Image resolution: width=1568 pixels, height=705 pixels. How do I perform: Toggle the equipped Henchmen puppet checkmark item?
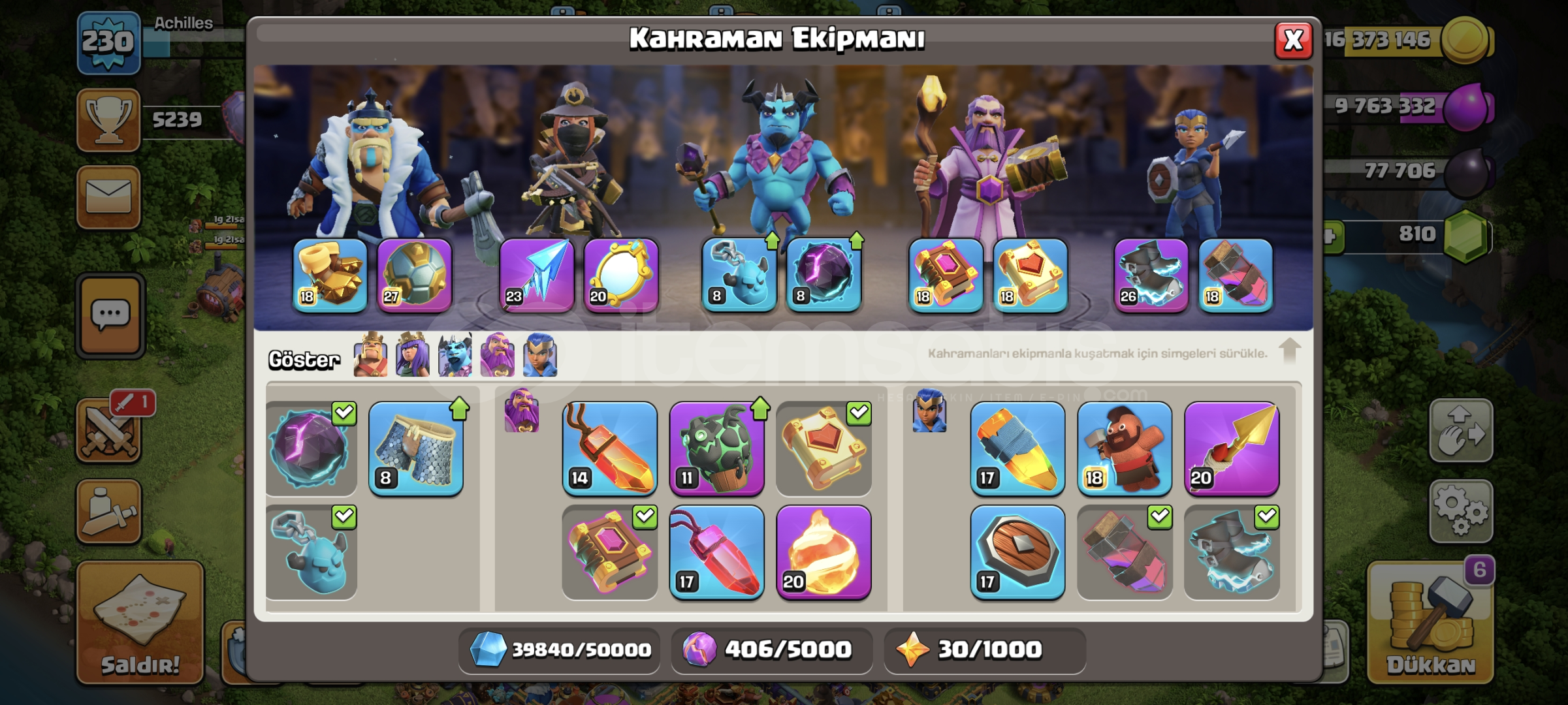[311, 552]
